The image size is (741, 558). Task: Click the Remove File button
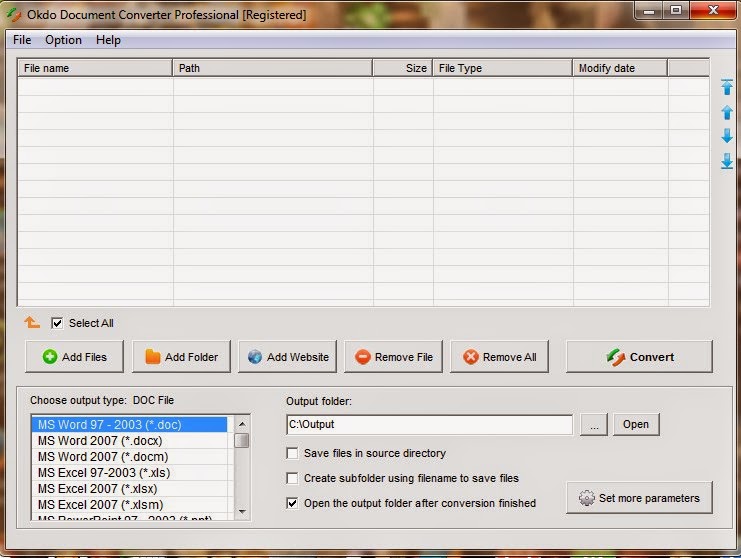[394, 357]
